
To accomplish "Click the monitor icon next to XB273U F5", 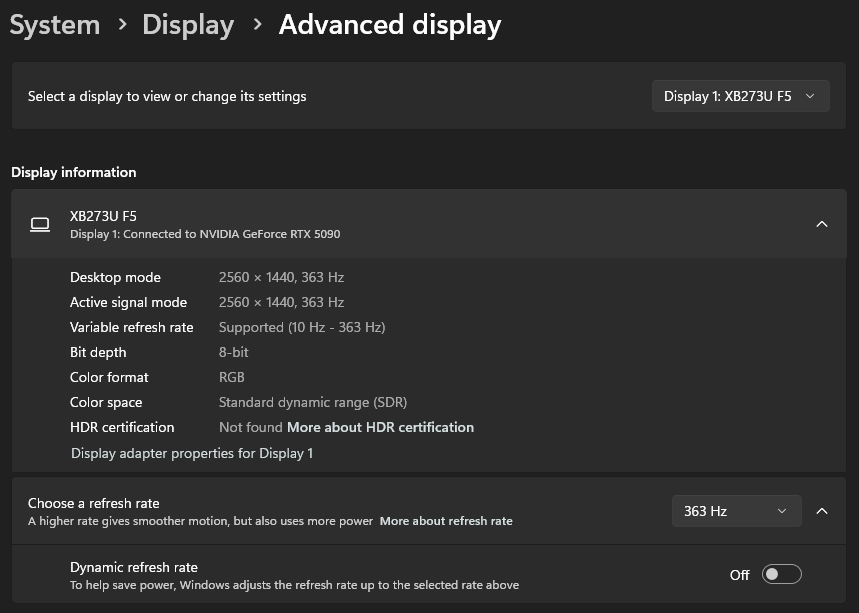I will [40, 225].
